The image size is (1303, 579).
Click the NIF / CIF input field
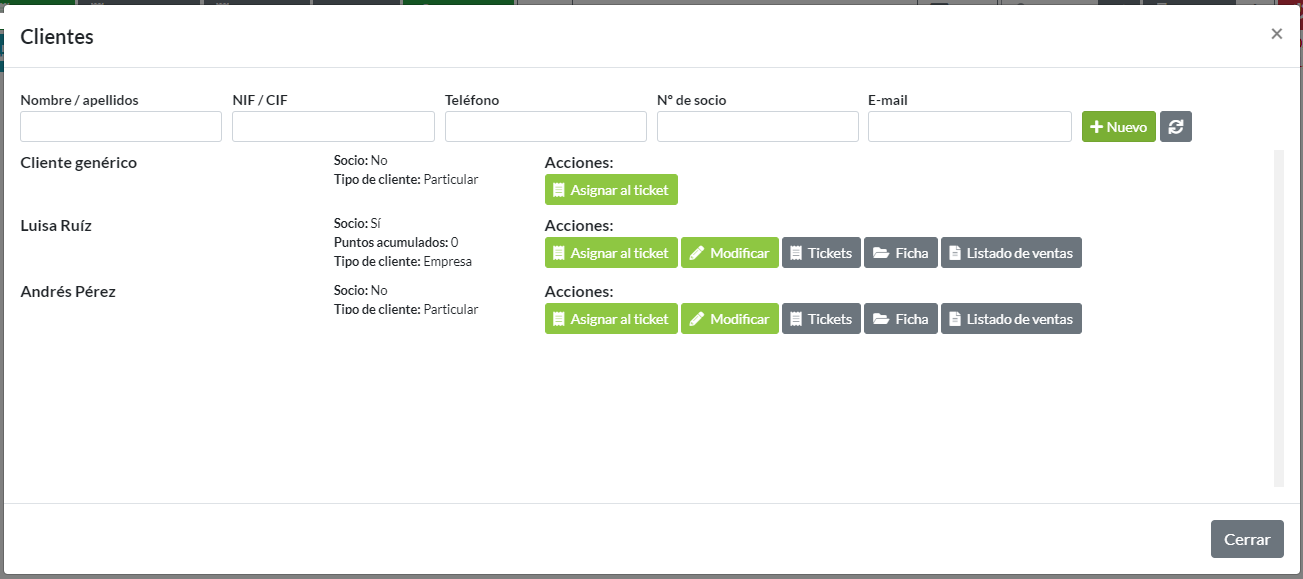tap(333, 127)
